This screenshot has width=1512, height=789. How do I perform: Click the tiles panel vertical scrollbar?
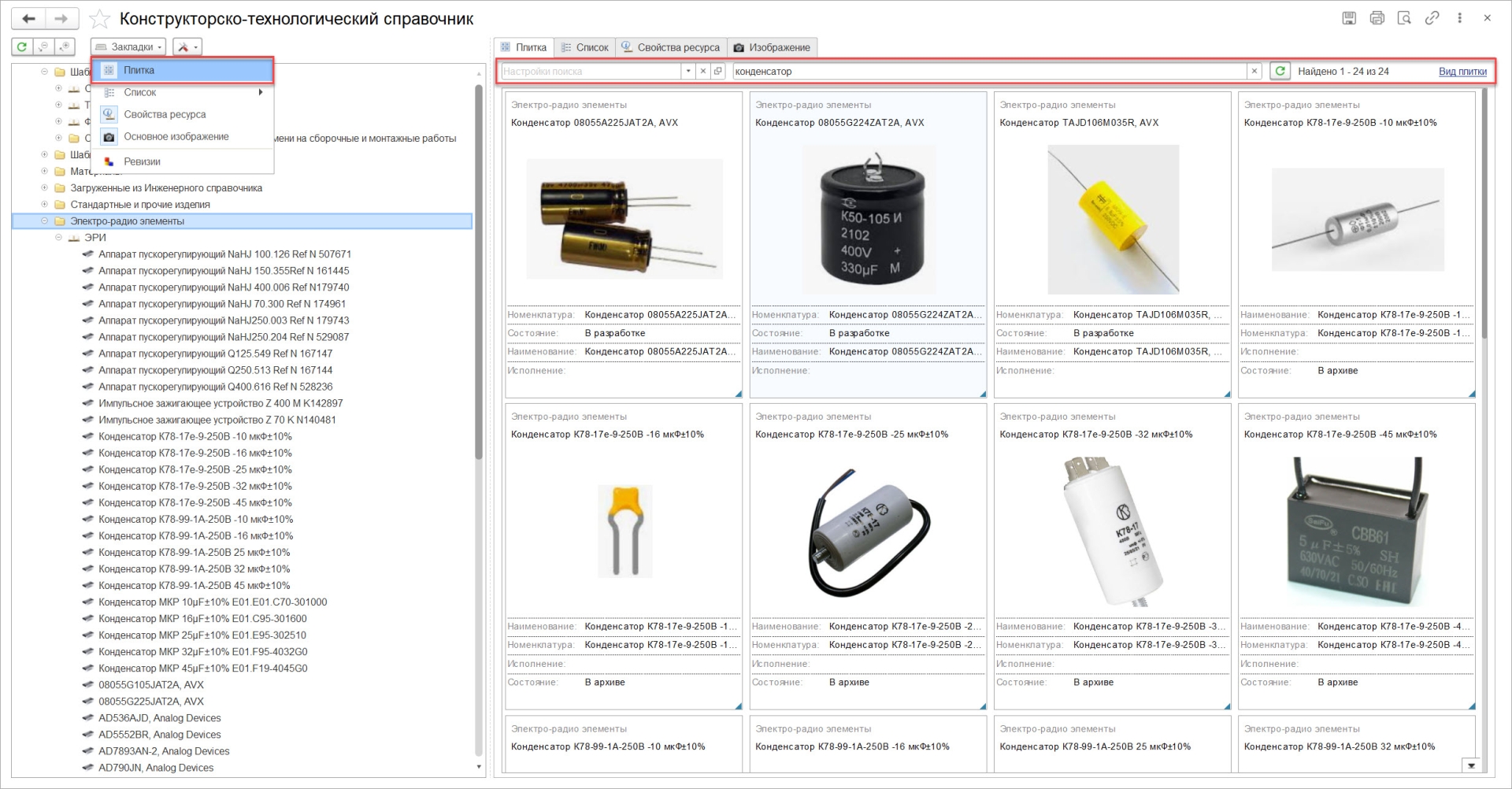[1484, 213]
